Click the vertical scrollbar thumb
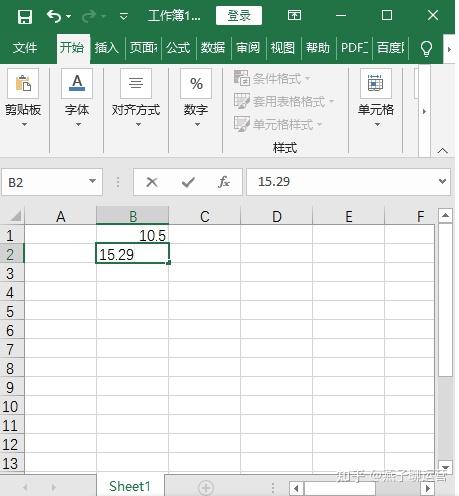Viewport: 459px width, 496px height. click(445, 300)
